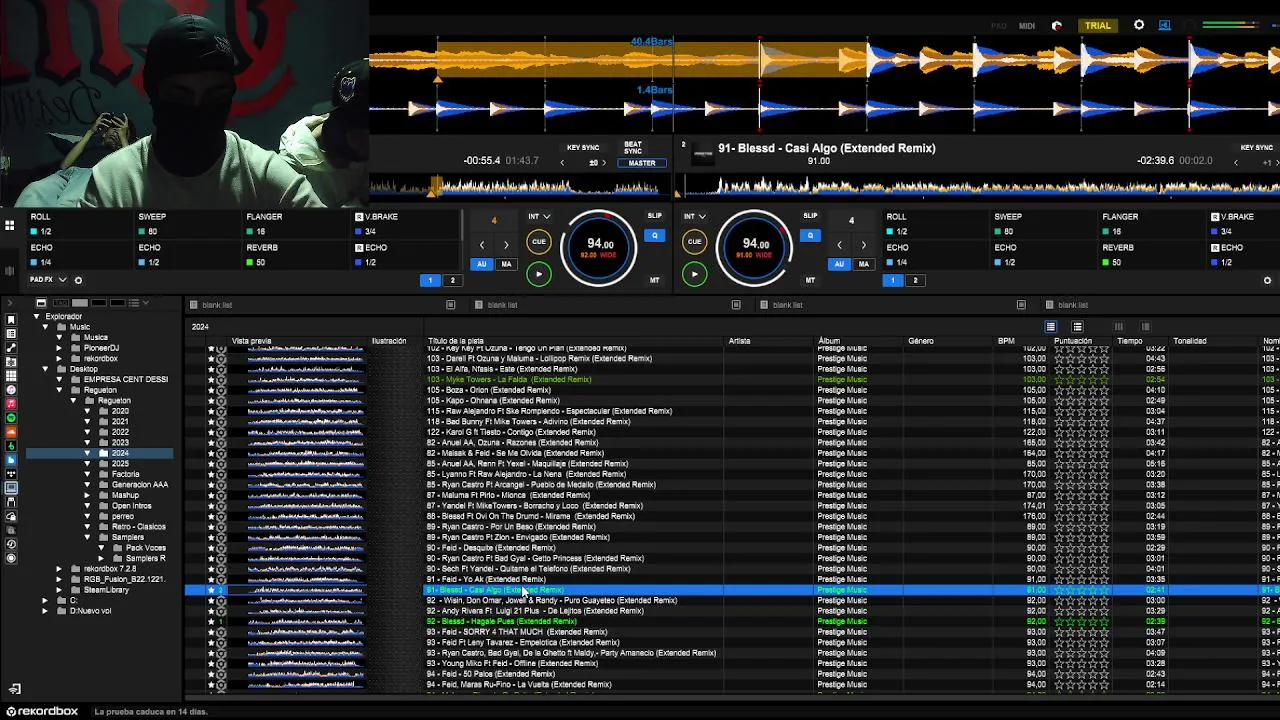Open the settings gear in top bar
The image size is (1280, 720).
1139,25
